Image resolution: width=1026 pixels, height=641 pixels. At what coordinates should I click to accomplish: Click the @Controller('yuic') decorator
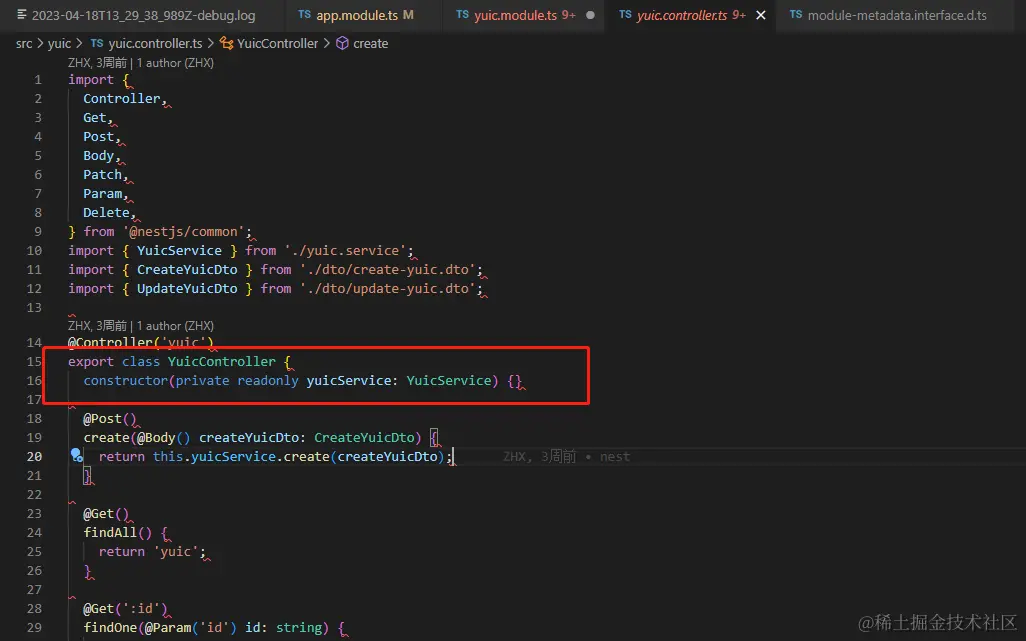point(141,341)
